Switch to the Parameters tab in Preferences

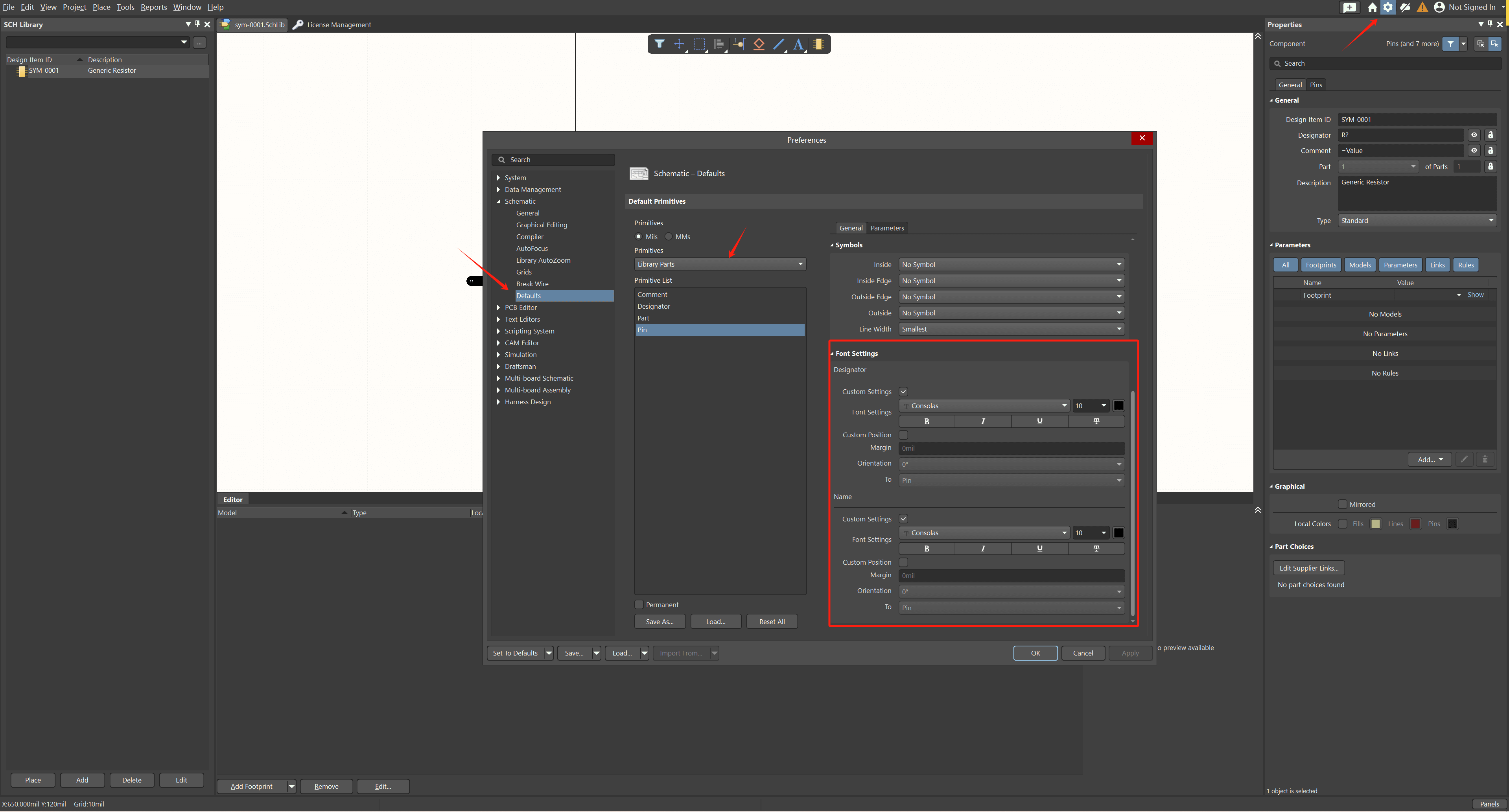pyautogui.click(x=887, y=228)
